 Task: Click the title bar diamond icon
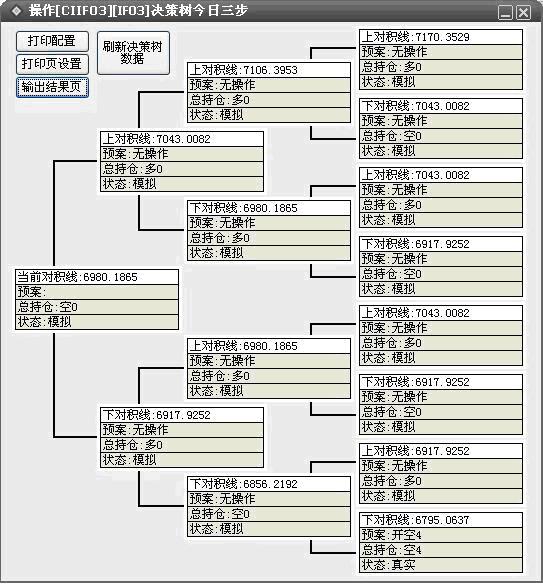click(16, 11)
